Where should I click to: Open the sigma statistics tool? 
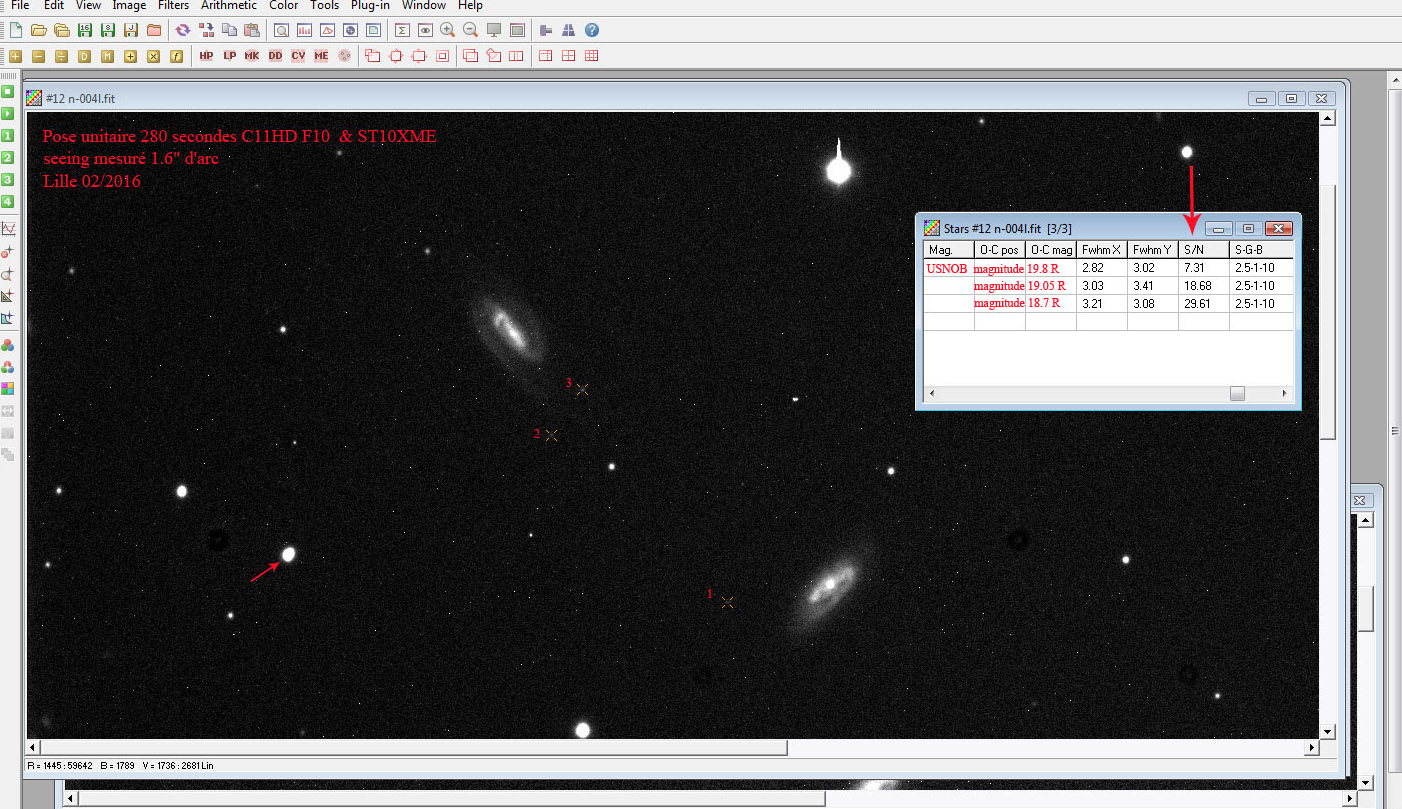[402, 30]
